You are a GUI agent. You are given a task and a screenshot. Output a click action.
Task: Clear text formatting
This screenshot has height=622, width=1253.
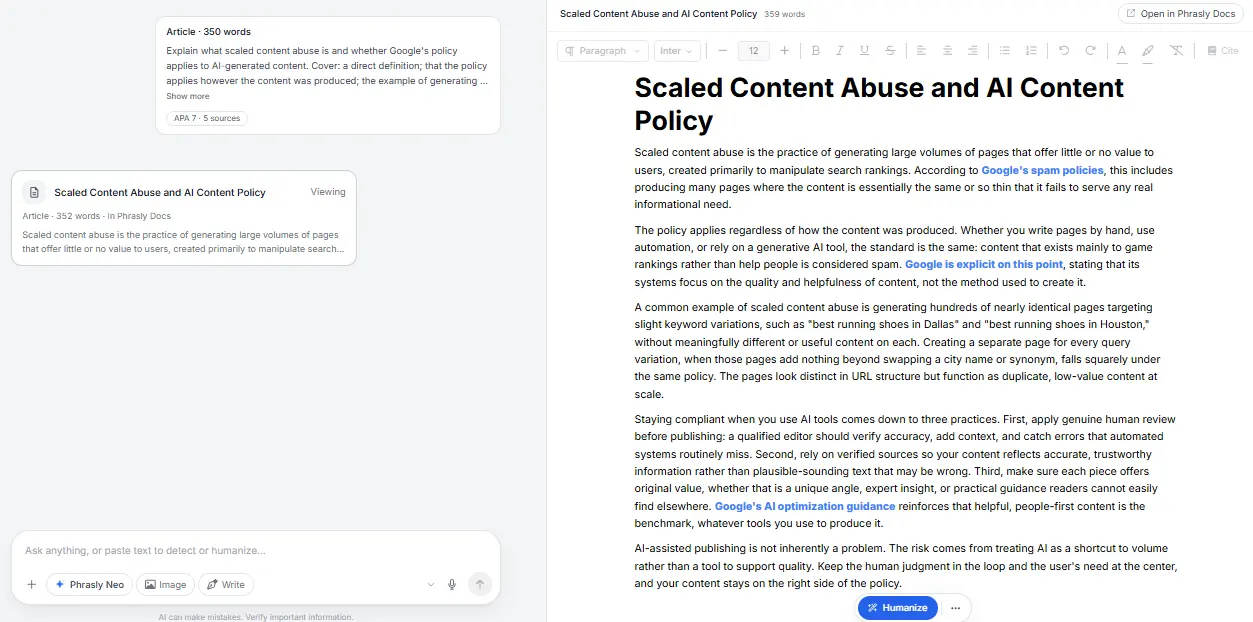tap(1176, 51)
